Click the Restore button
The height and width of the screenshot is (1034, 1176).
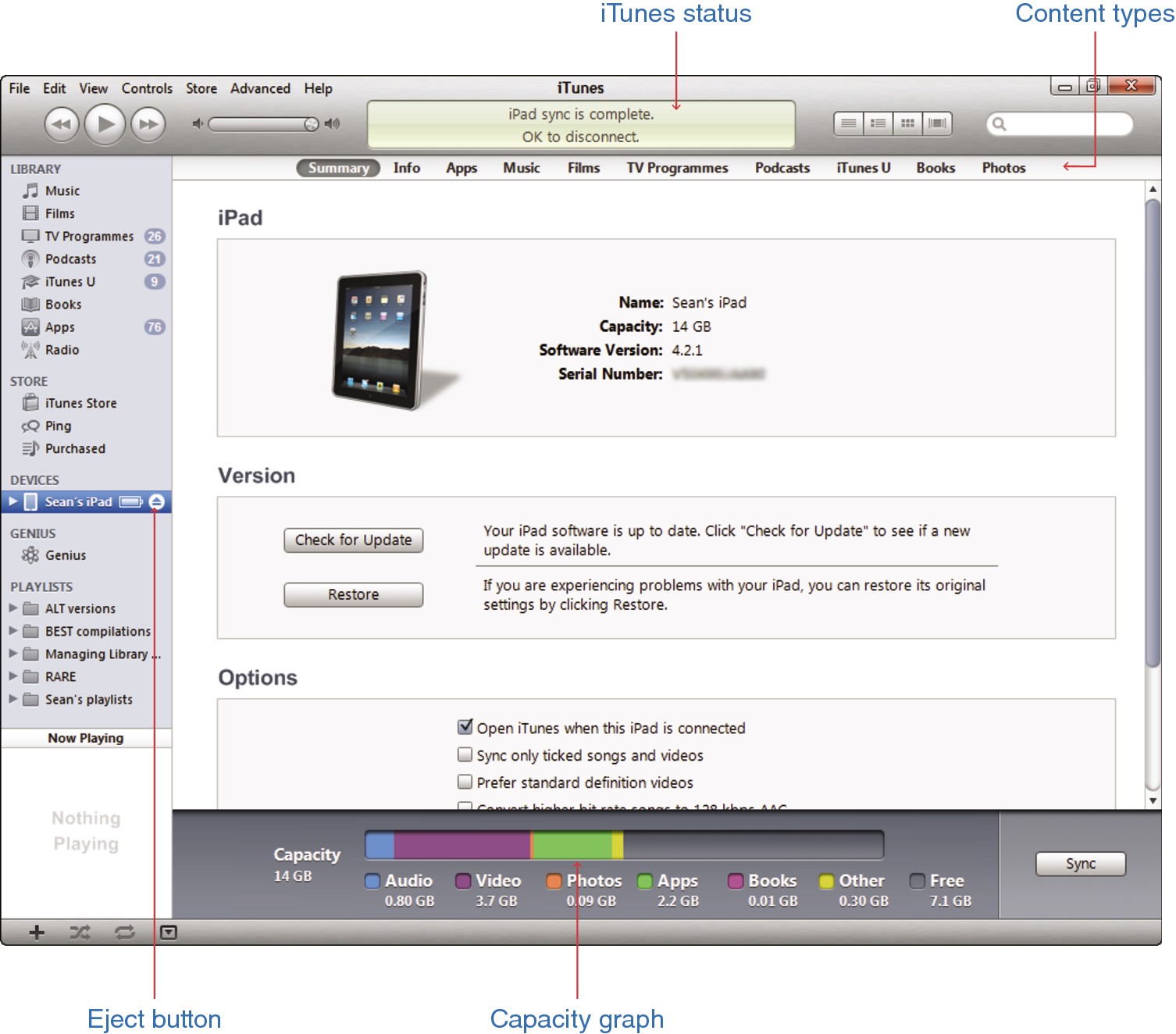point(353,594)
